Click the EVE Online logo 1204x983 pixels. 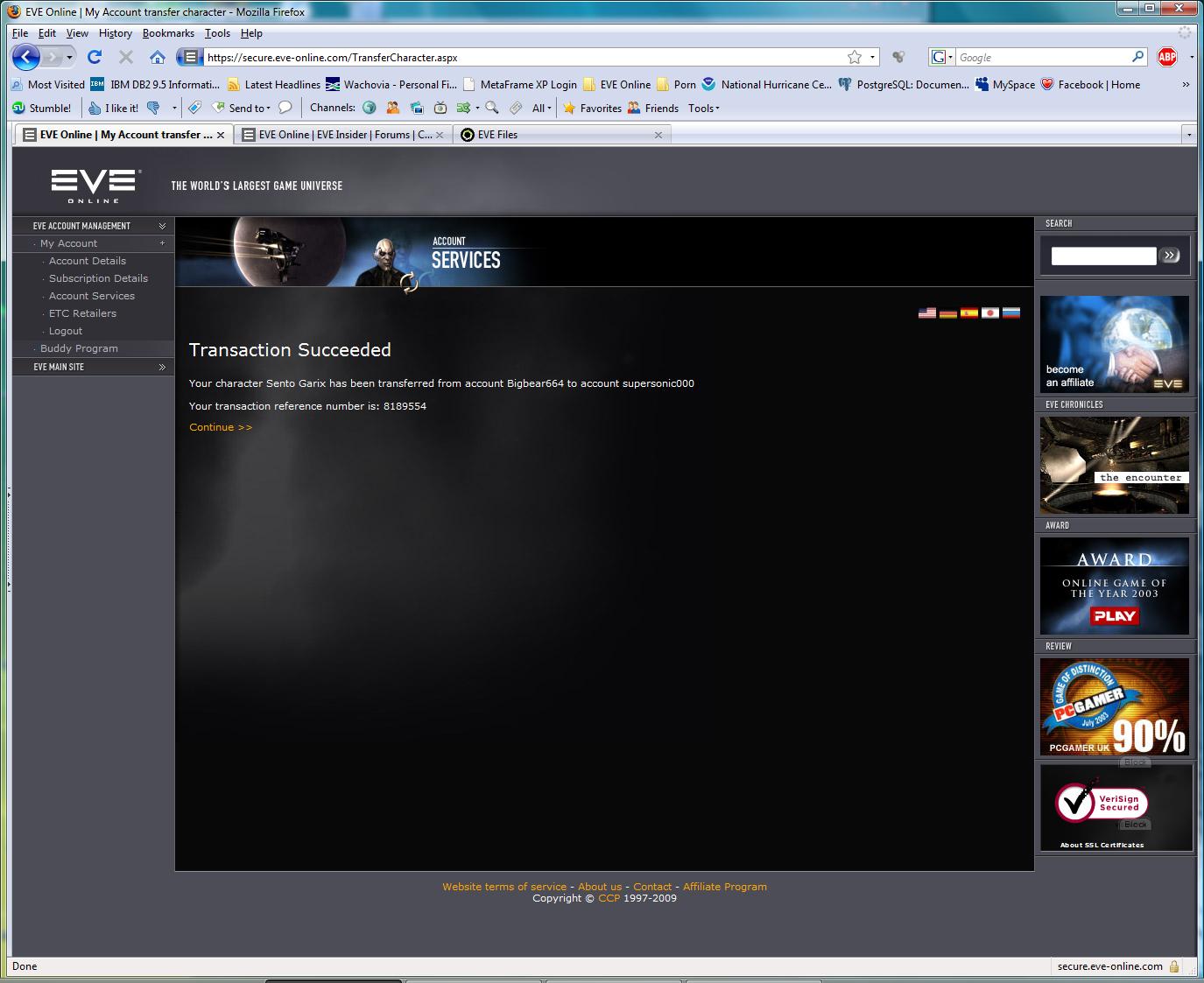tap(95, 185)
